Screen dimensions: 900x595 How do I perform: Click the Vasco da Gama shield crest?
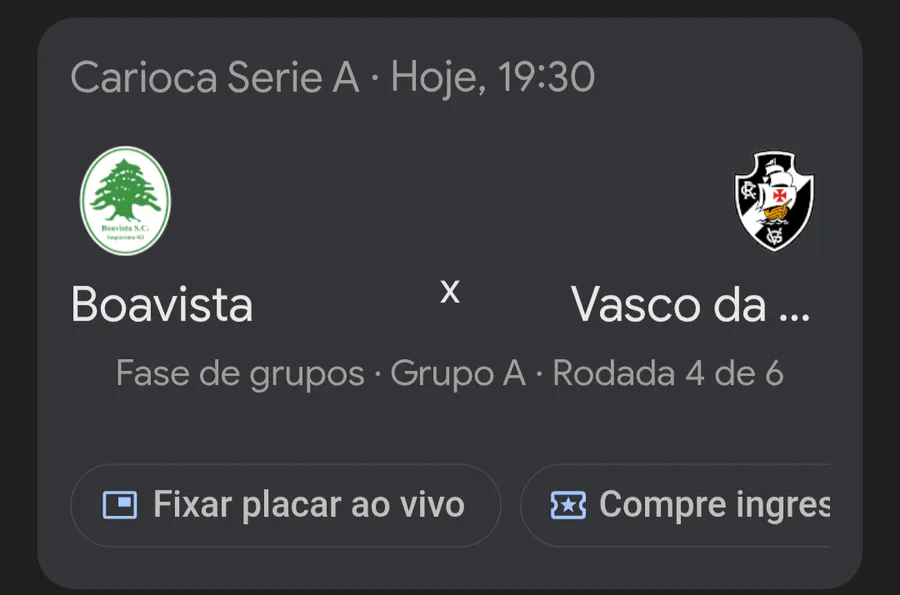pyautogui.click(x=774, y=200)
